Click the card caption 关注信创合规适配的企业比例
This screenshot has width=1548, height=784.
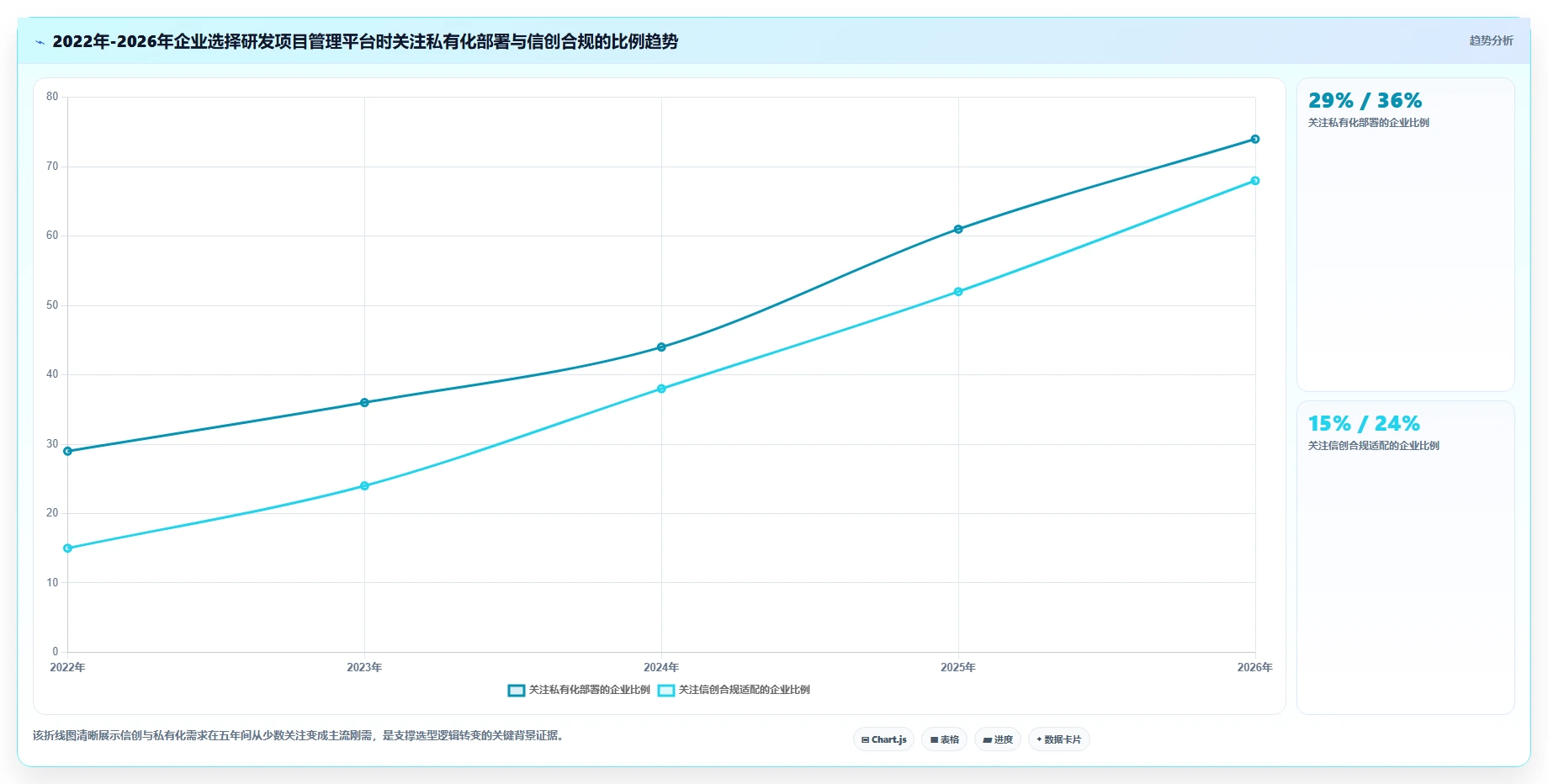pyautogui.click(x=1373, y=446)
